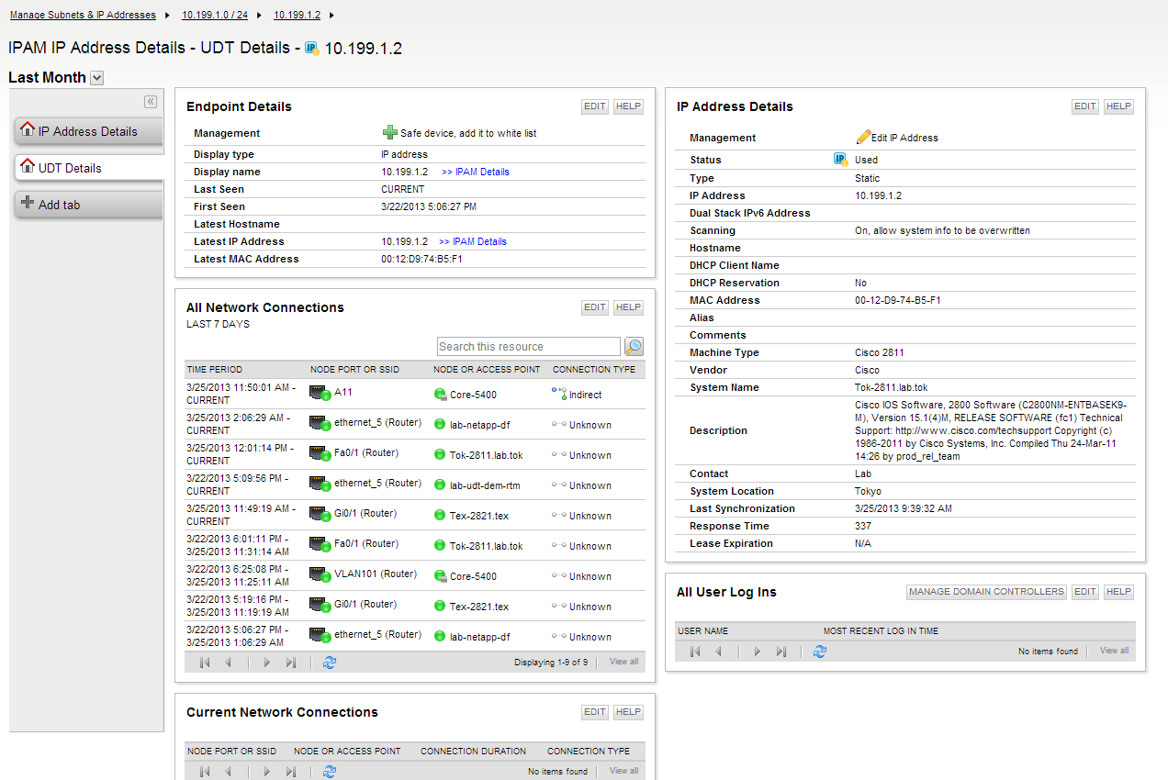
Task: Go to next page in All Network Connections
Action: (x=267, y=662)
